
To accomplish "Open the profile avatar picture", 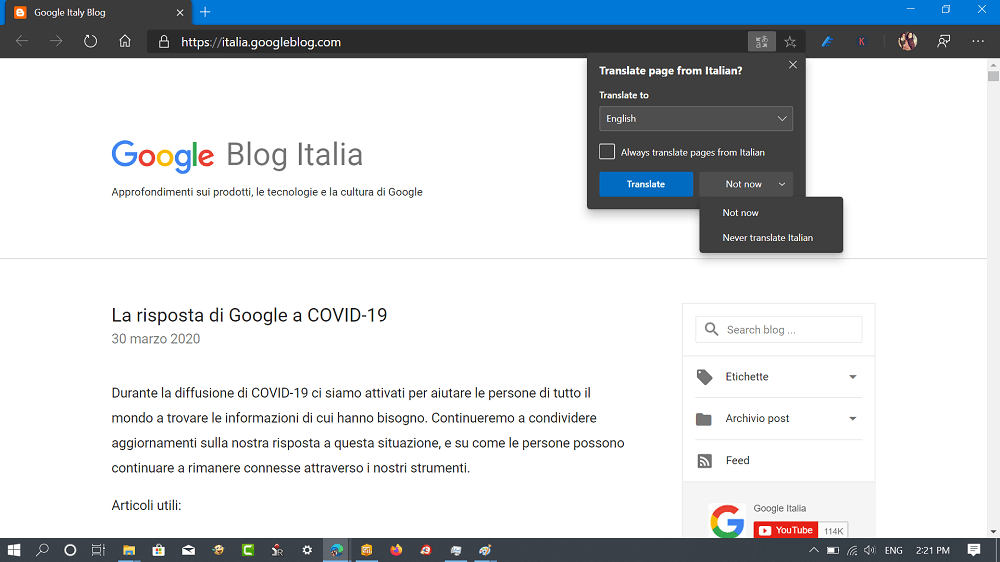I will pos(908,41).
